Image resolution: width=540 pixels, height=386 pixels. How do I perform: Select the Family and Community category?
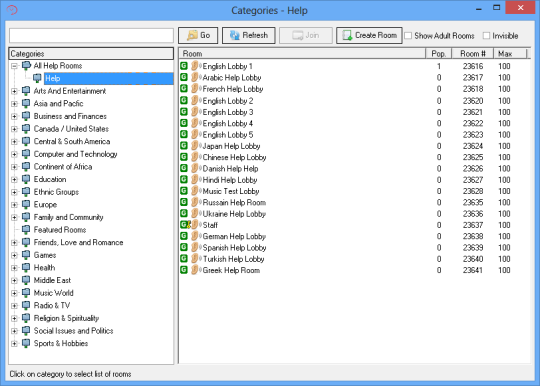coord(69,217)
